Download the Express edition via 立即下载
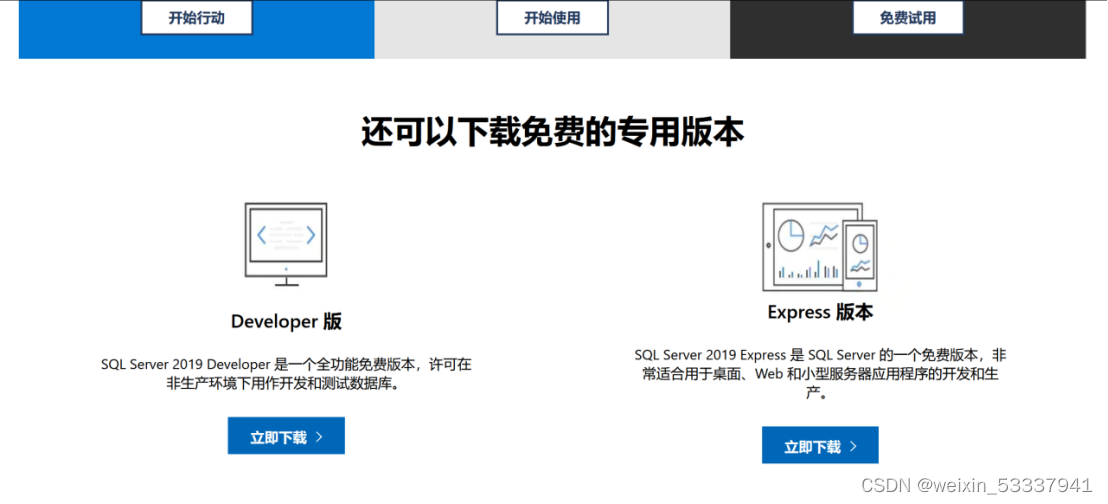The height and width of the screenshot is (504, 1108). pos(820,445)
